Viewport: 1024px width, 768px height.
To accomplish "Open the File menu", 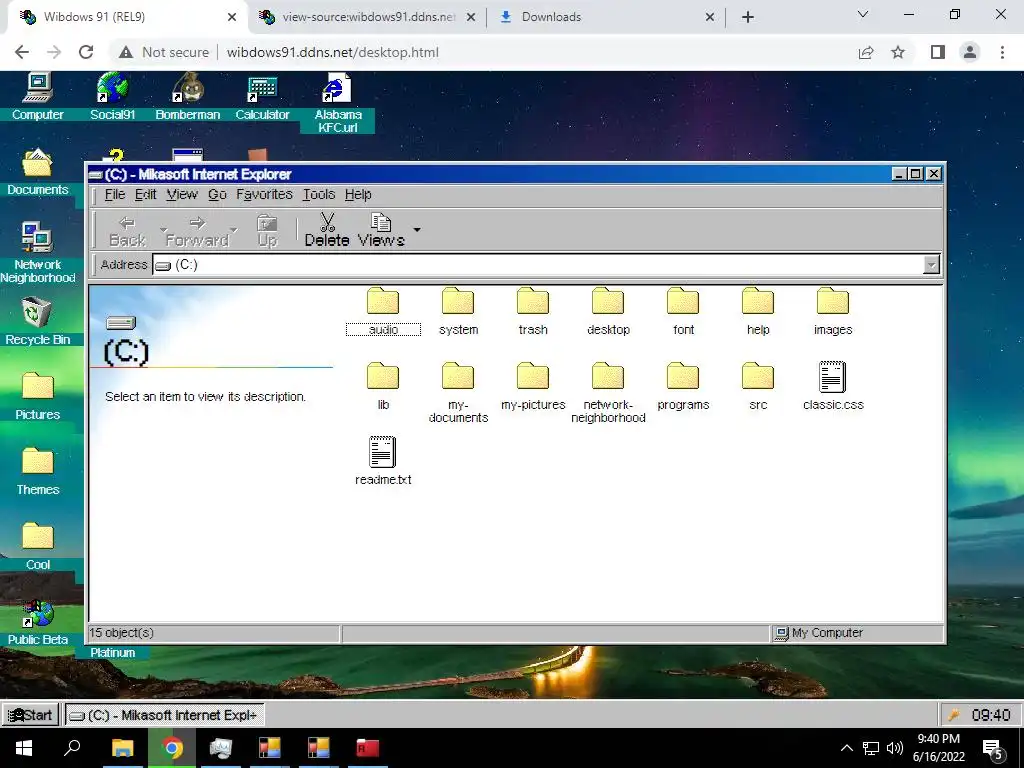I will pyautogui.click(x=114, y=195).
